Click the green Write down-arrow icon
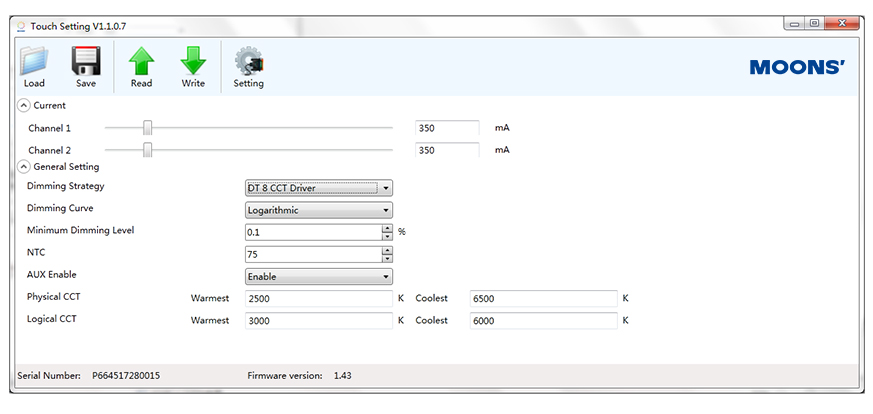Image resolution: width=873 pixels, height=414 pixels. 193,62
